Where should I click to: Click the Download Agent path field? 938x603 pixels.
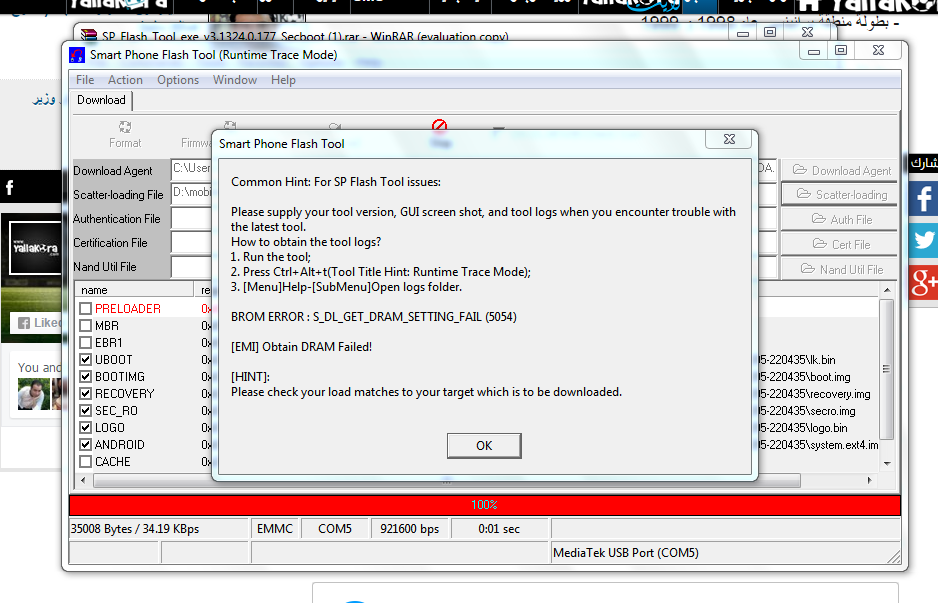(x=191, y=170)
